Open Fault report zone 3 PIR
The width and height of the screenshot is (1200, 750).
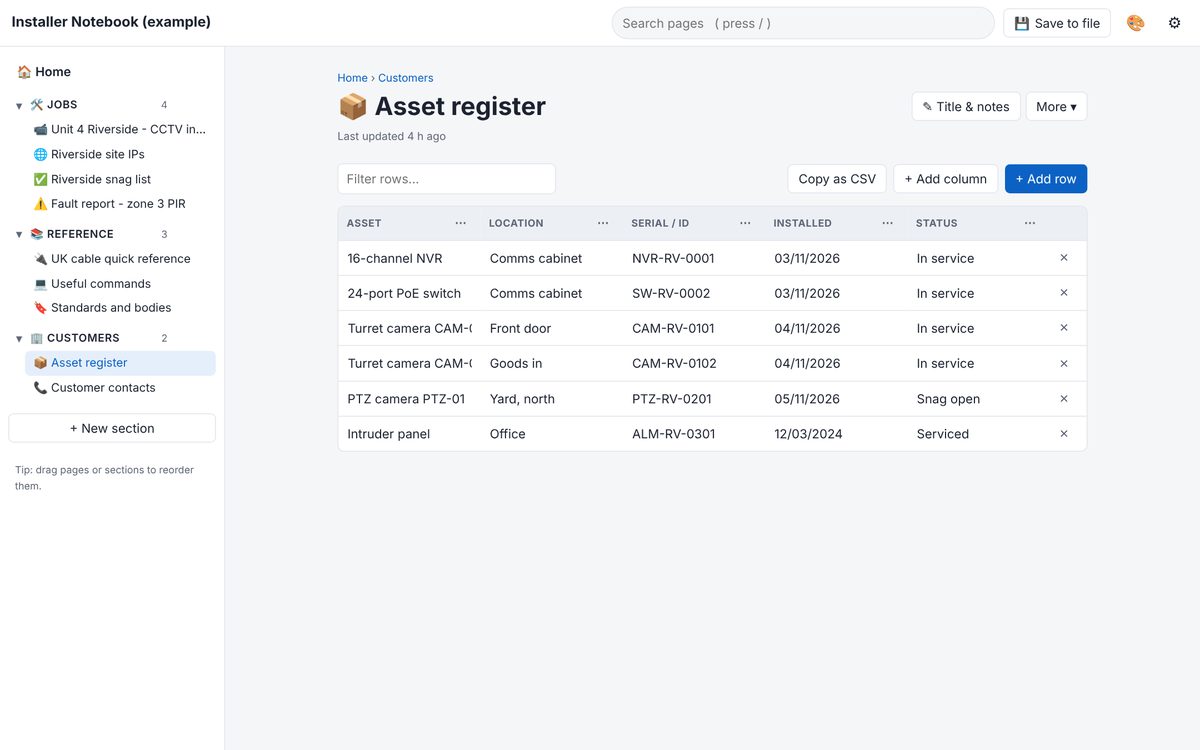click(x=120, y=204)
